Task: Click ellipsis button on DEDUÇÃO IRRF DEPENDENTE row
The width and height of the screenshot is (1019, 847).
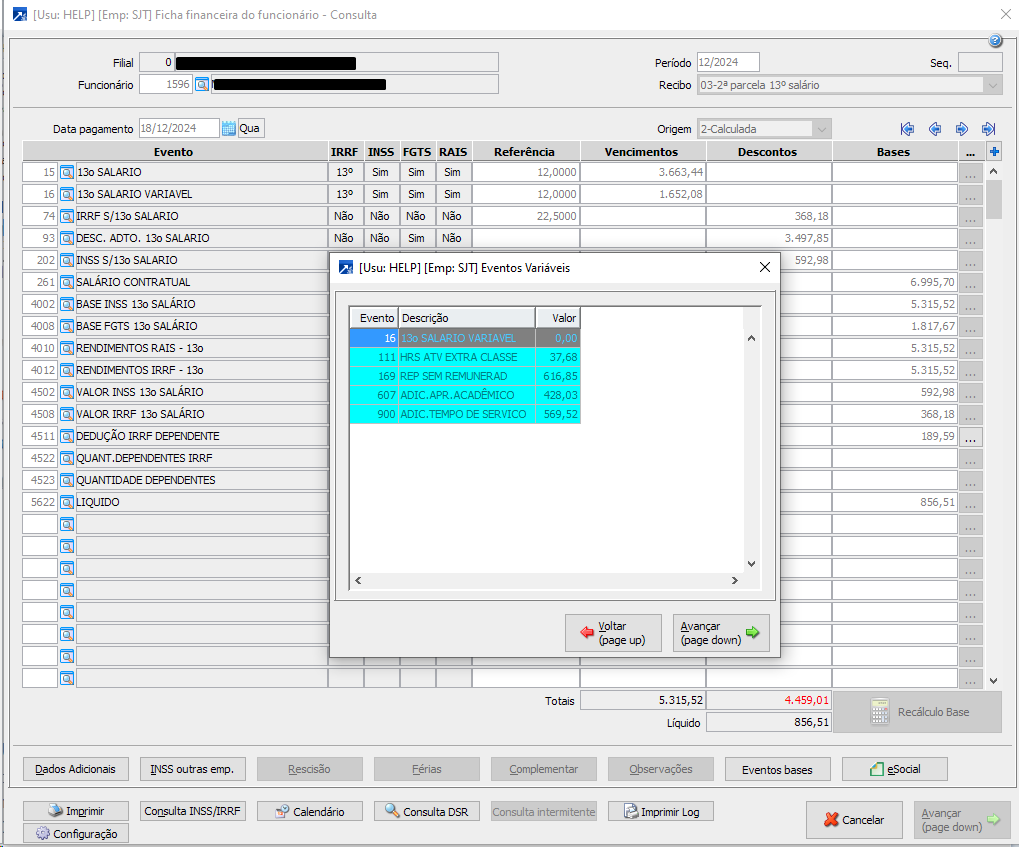Action: 970,437
